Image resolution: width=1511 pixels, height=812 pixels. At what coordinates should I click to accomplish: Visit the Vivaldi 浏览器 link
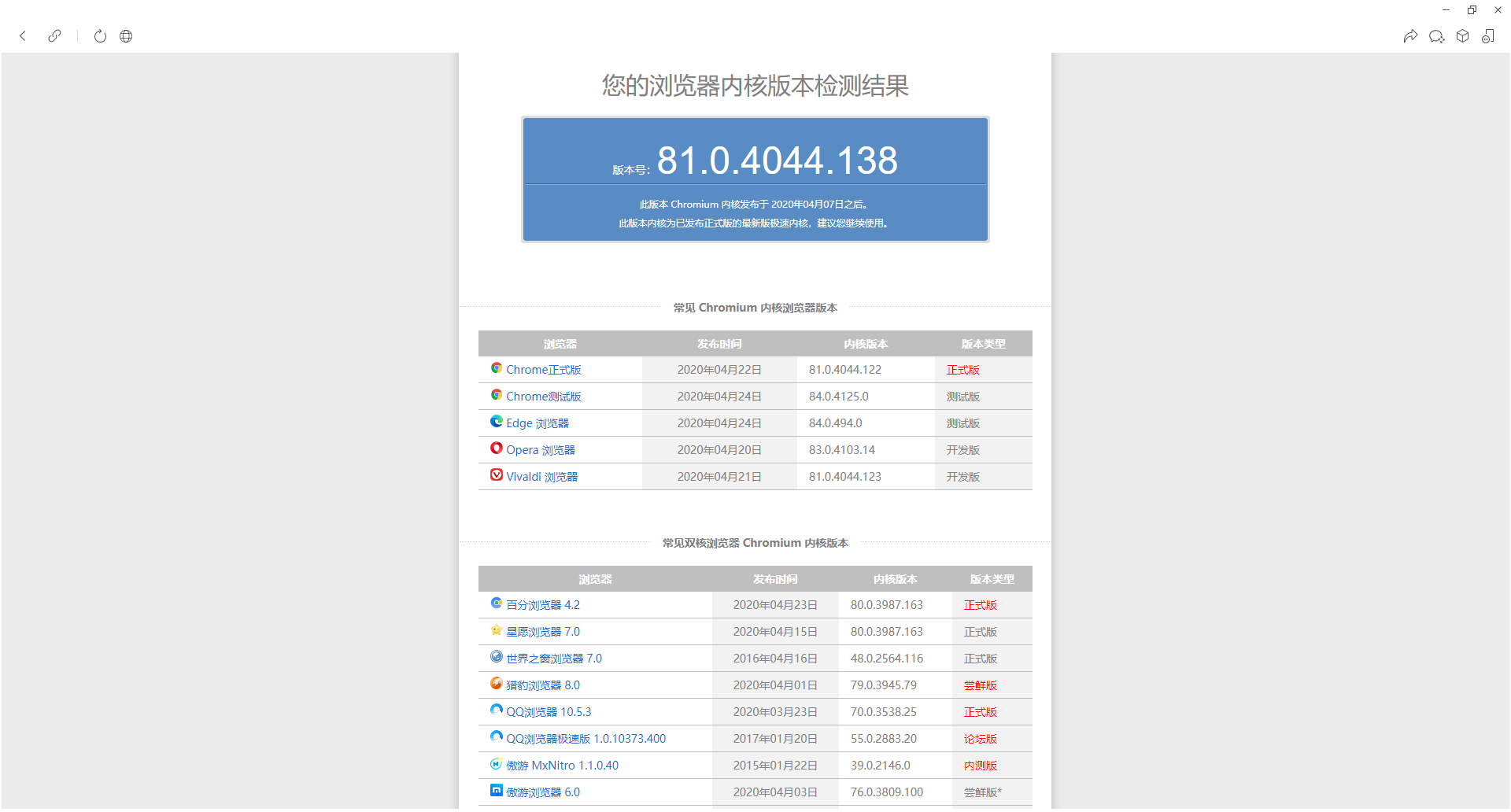click(542, 477)
